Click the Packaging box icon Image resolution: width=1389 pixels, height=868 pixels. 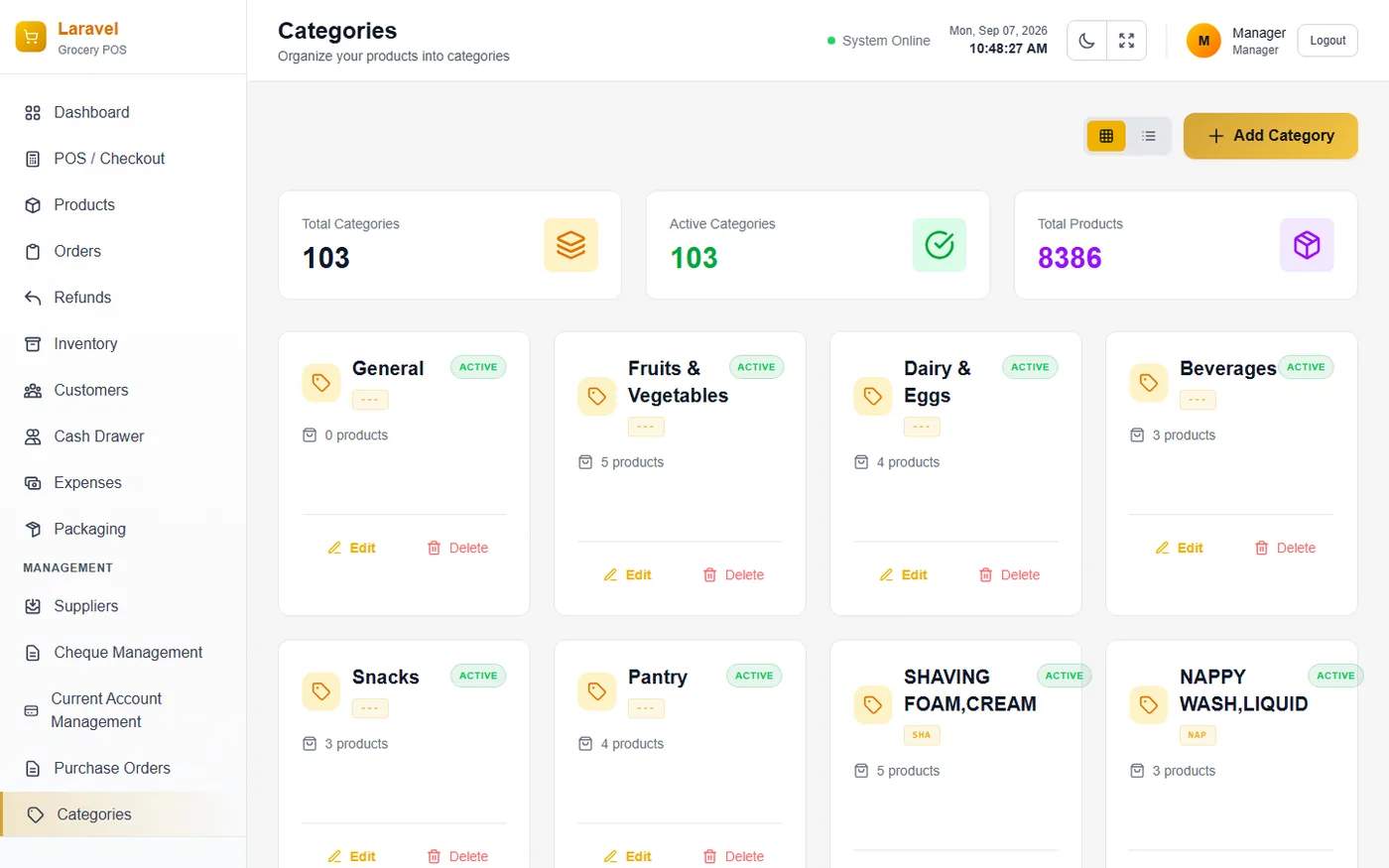[x=33, y=530]
